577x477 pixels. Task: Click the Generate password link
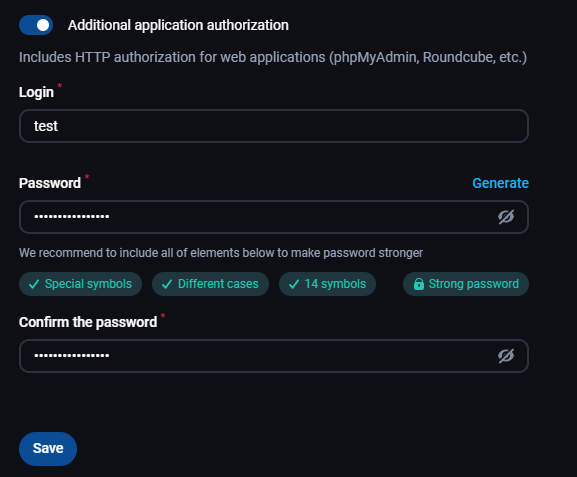click(x=500, y=183)
